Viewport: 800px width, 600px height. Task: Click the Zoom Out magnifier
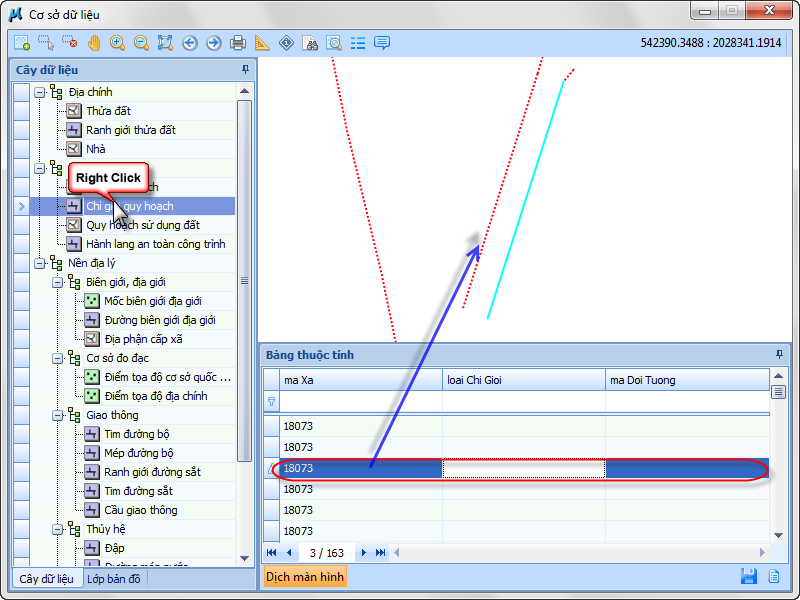[142, 43]
